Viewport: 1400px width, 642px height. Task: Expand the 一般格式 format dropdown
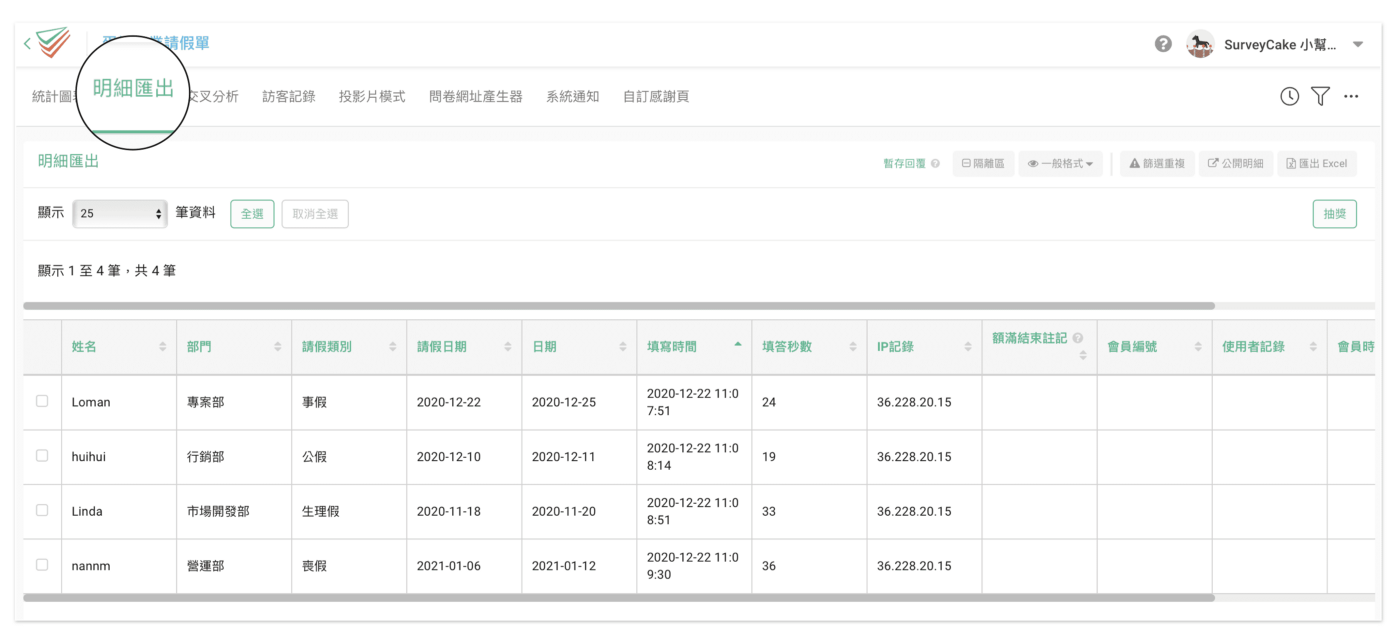coord(1060,164)
